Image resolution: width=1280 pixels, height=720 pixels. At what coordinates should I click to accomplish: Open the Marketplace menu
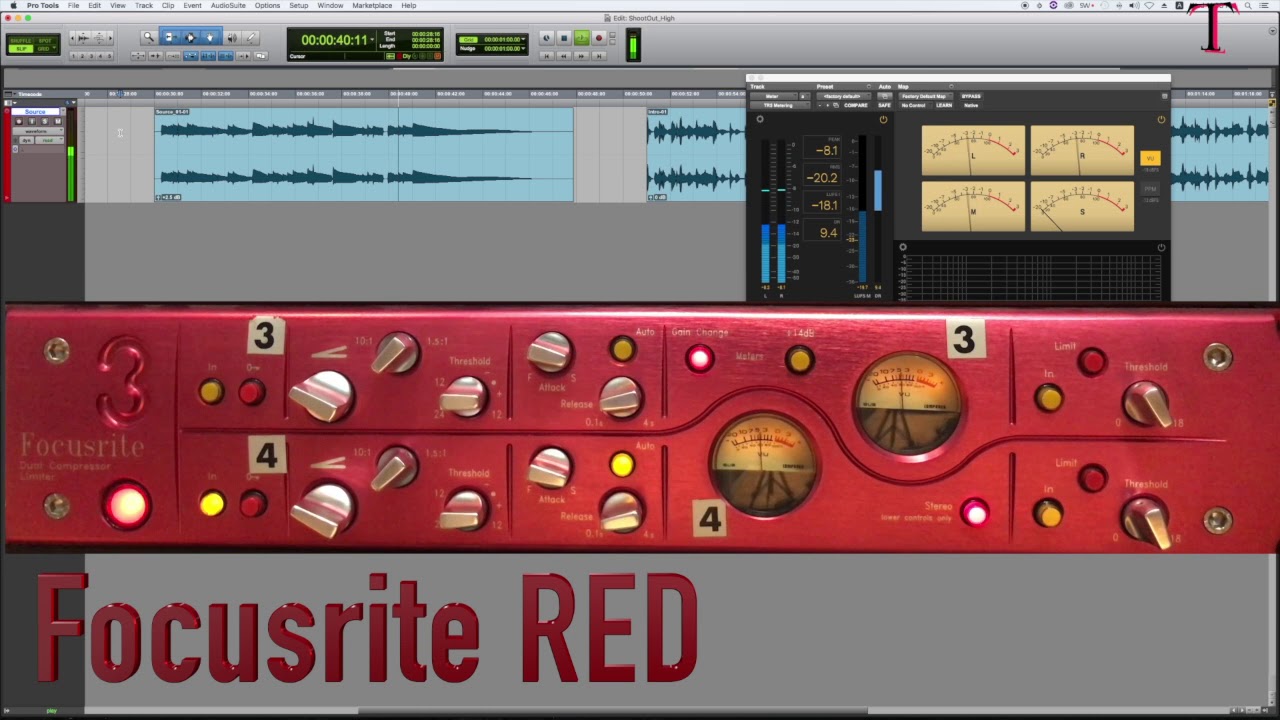coord(372,5)
